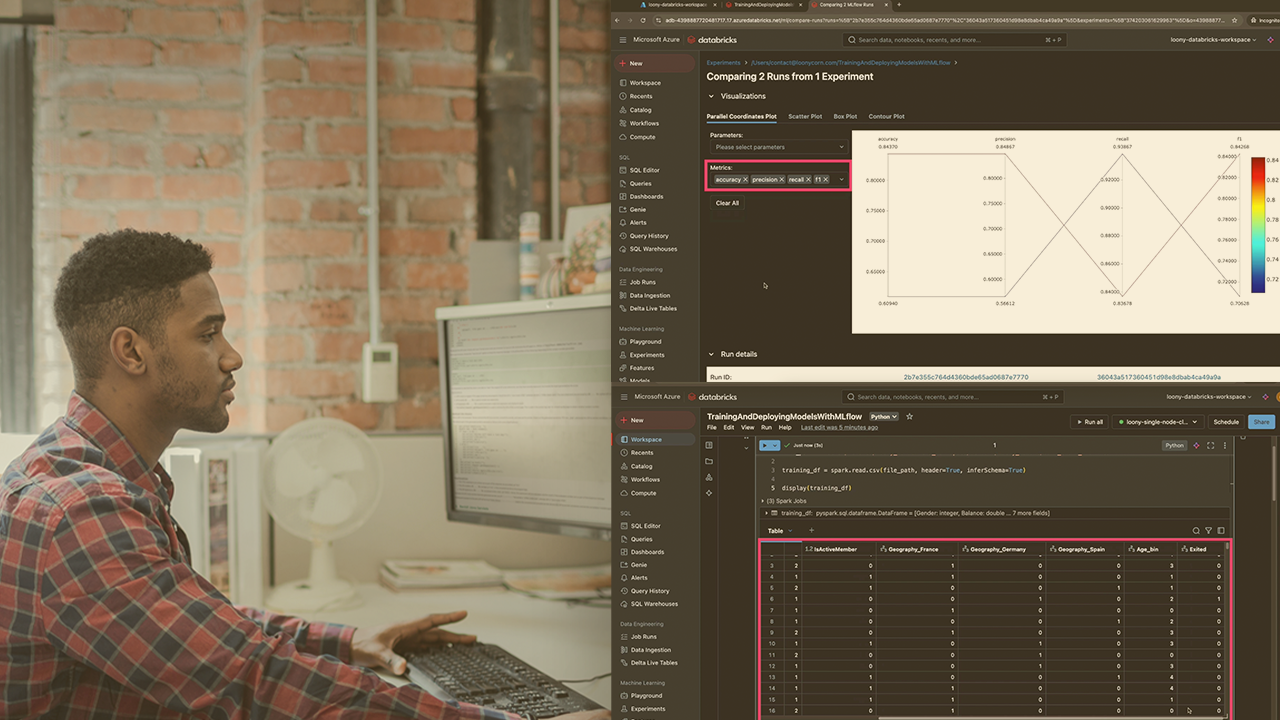Click the color scale bar on the plot

coord(1258,224)
